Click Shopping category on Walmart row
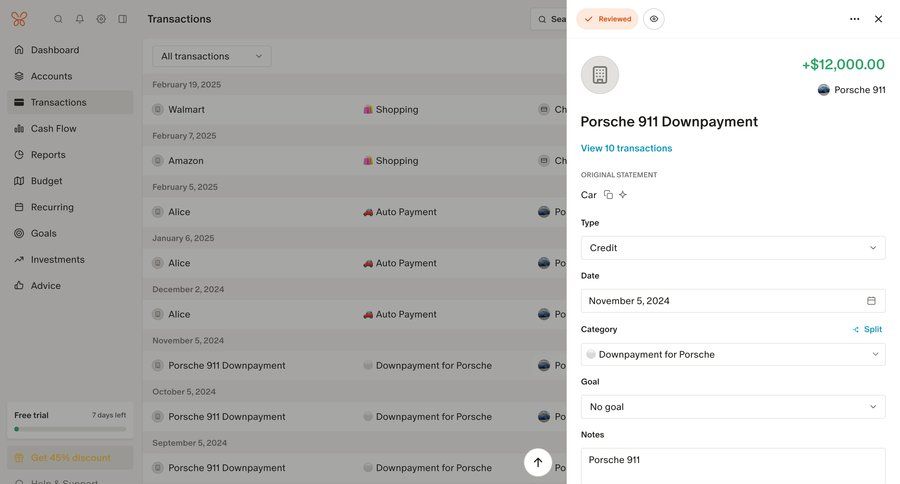 click(x=391, y=109)
